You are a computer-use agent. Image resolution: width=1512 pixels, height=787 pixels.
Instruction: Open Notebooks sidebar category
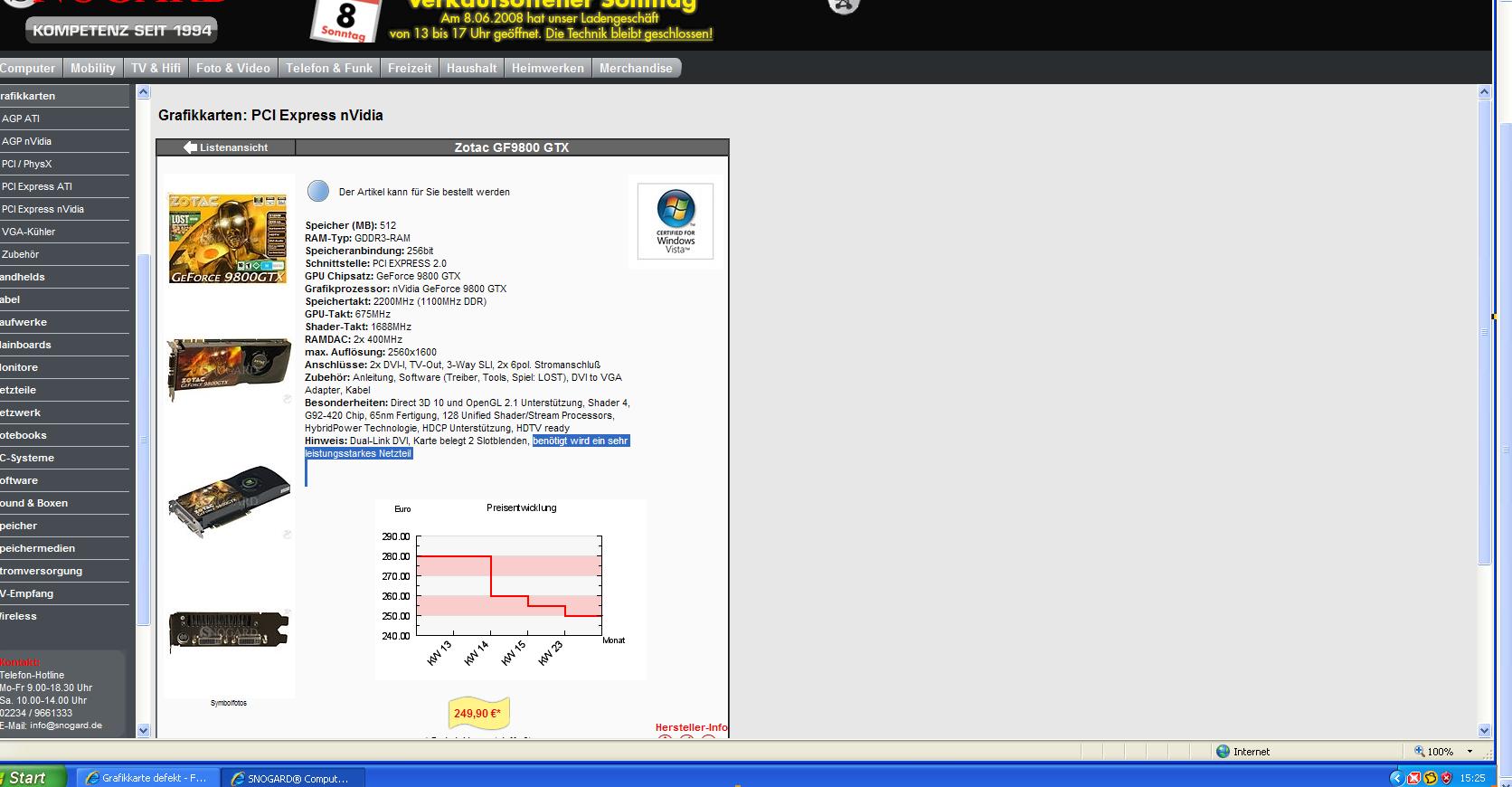64,435
